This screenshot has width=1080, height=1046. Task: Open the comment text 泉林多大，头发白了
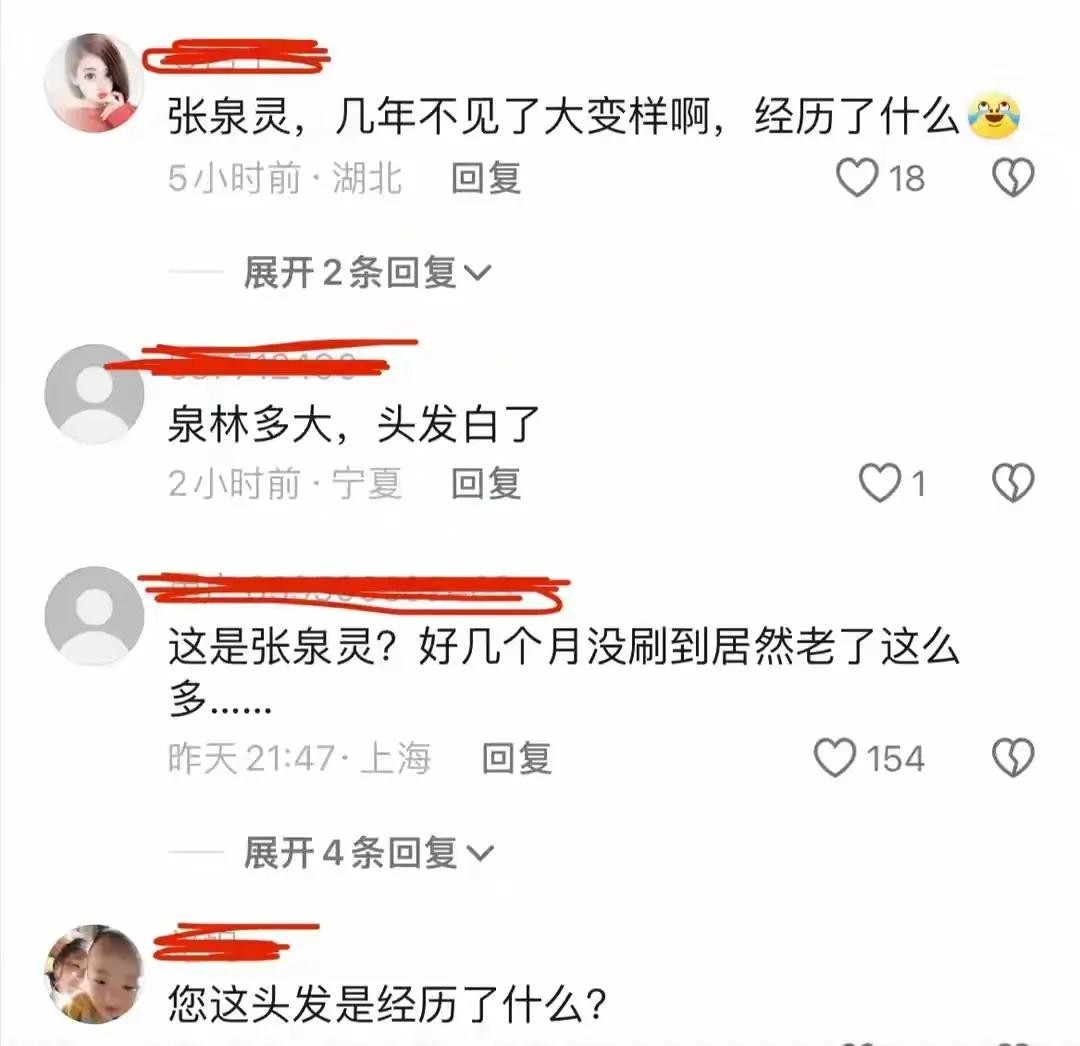coord(353,424)
